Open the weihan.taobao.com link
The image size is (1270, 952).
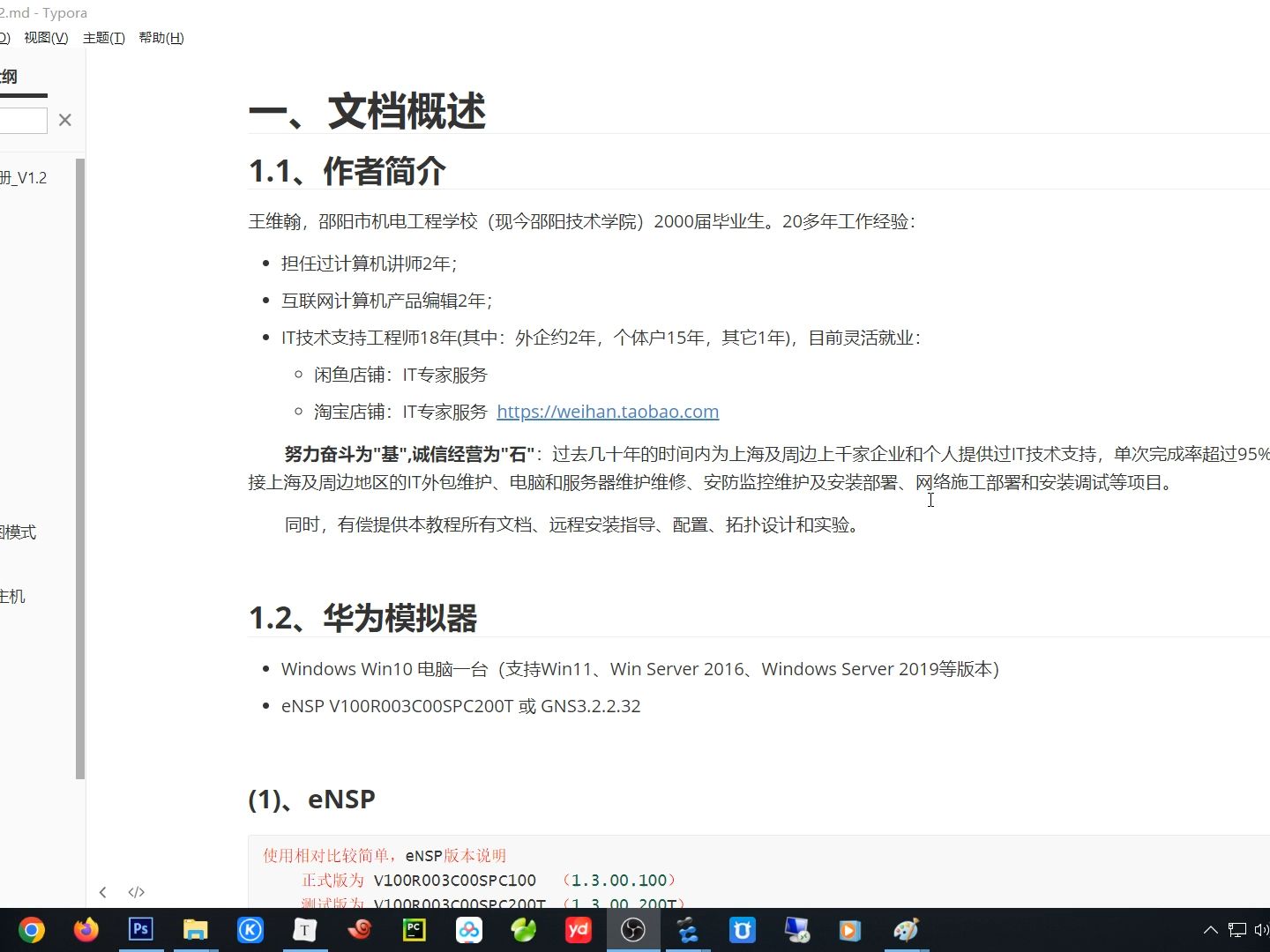pyautogui.click(x=608, y=411)
